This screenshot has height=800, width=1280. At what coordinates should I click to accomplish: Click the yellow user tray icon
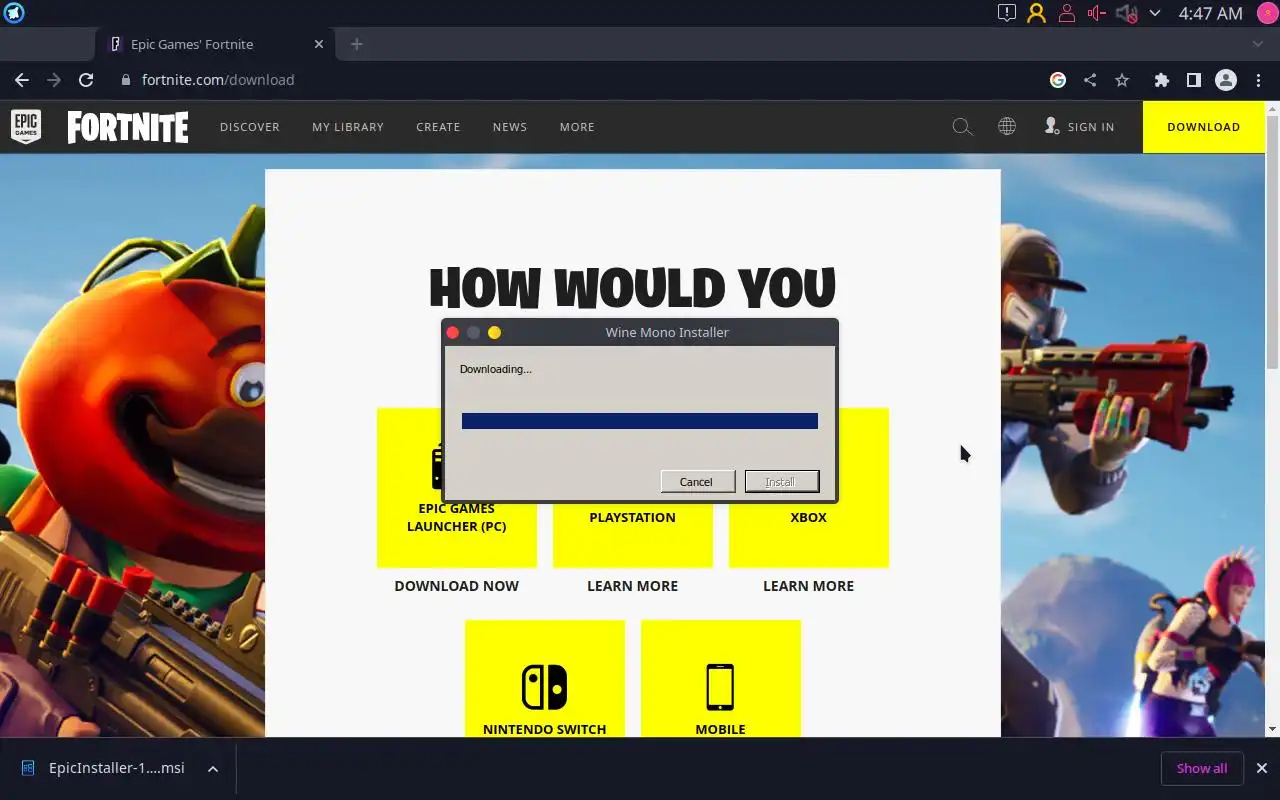pos(1036,13)
